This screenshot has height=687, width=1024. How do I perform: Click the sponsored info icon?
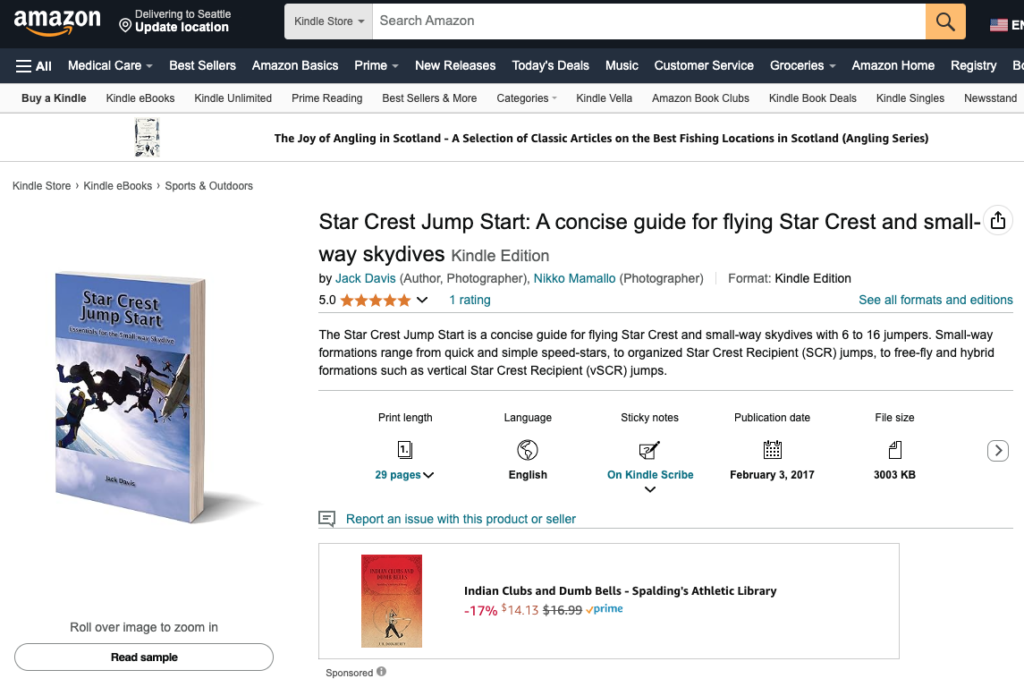[382, 672]
